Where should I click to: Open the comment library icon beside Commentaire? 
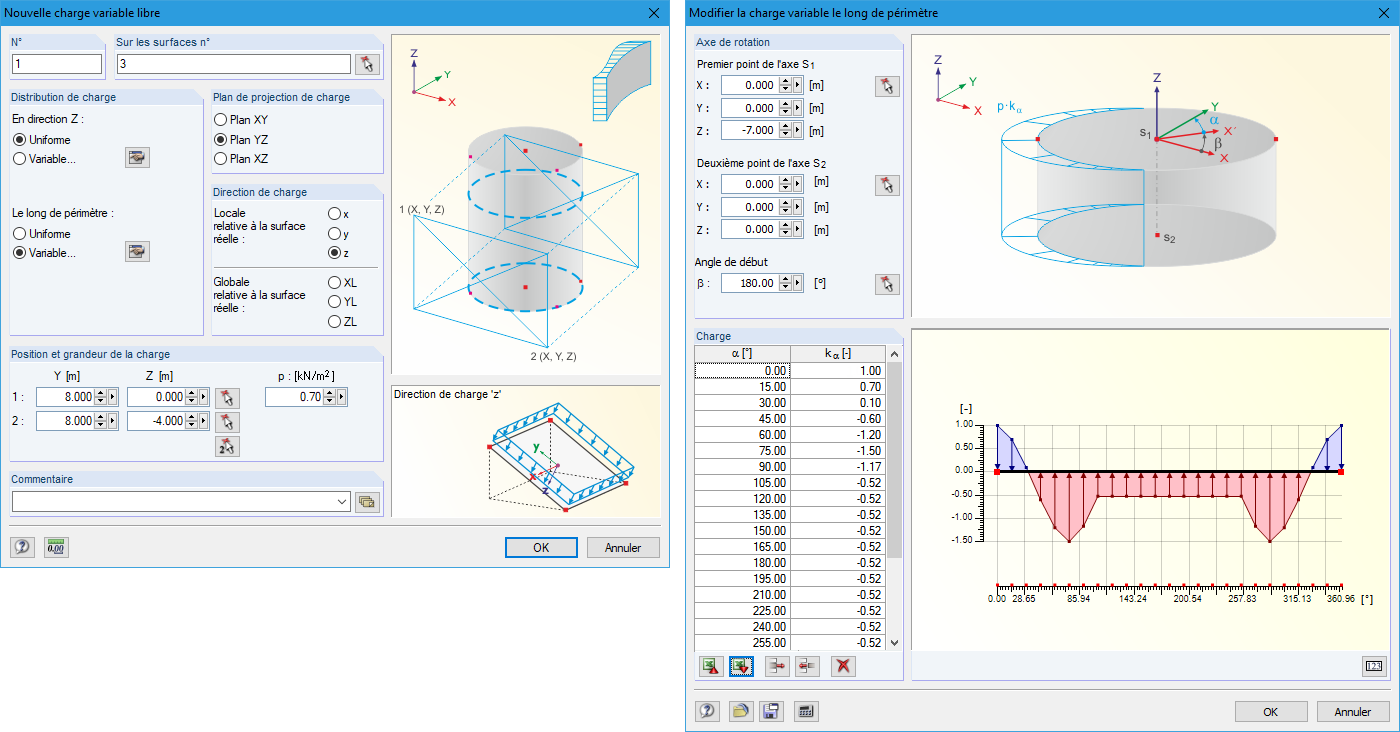(x=367, y=502)
